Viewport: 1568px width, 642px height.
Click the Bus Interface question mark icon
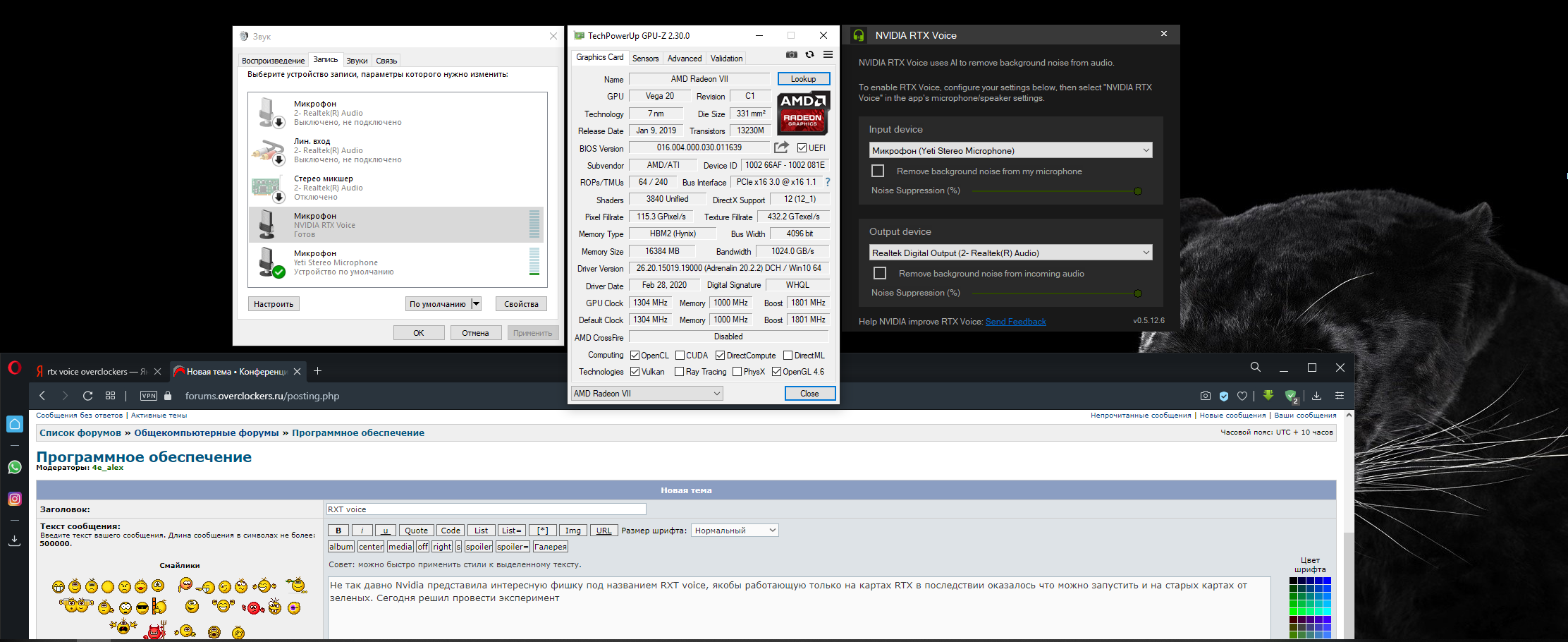pos(828,182)
